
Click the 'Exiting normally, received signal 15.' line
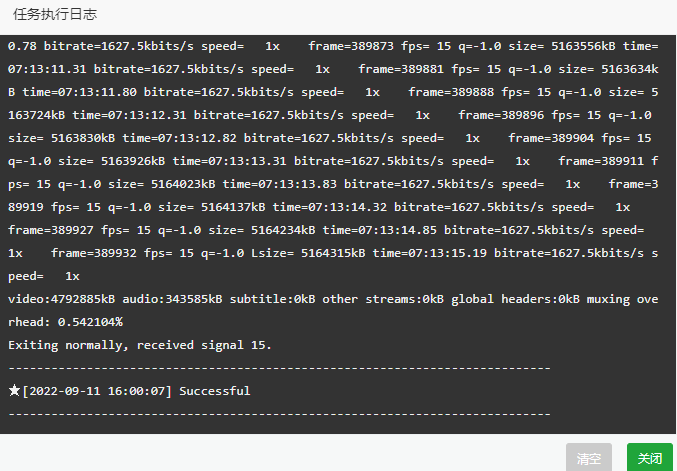(x=139, y=345)
